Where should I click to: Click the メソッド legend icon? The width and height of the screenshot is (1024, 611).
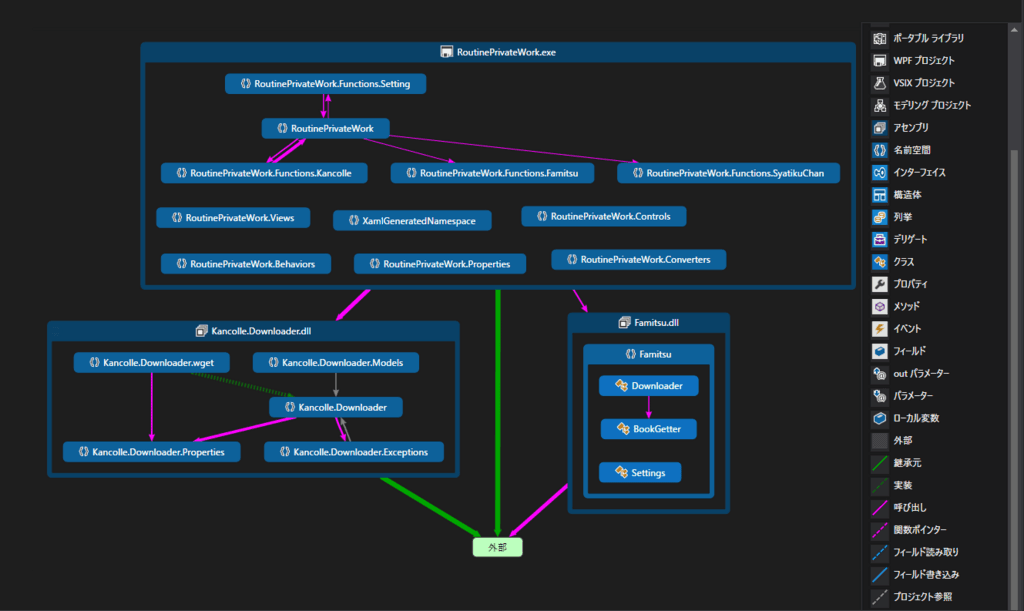tap(878, 305)
